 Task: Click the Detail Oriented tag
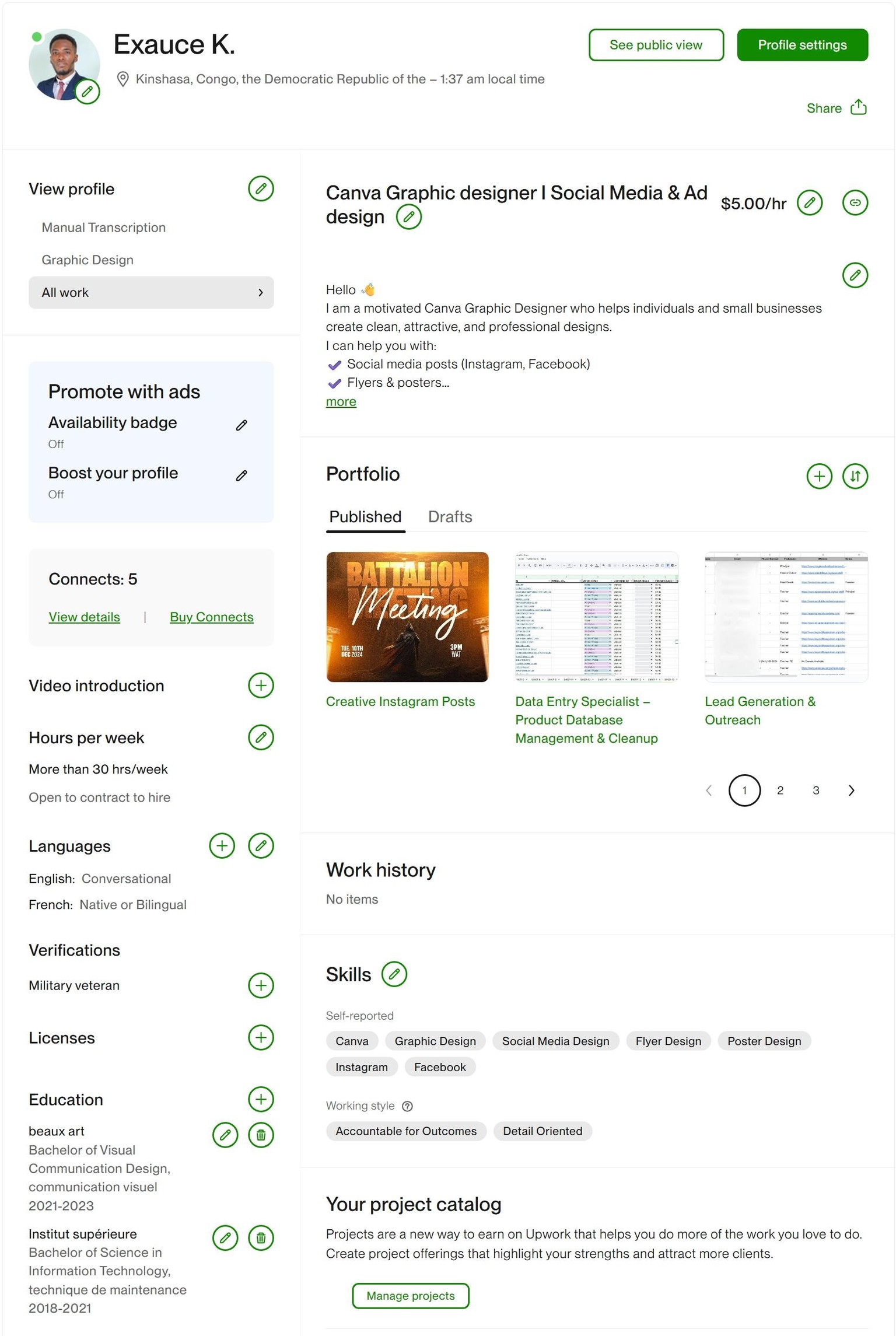(542, 1131)
